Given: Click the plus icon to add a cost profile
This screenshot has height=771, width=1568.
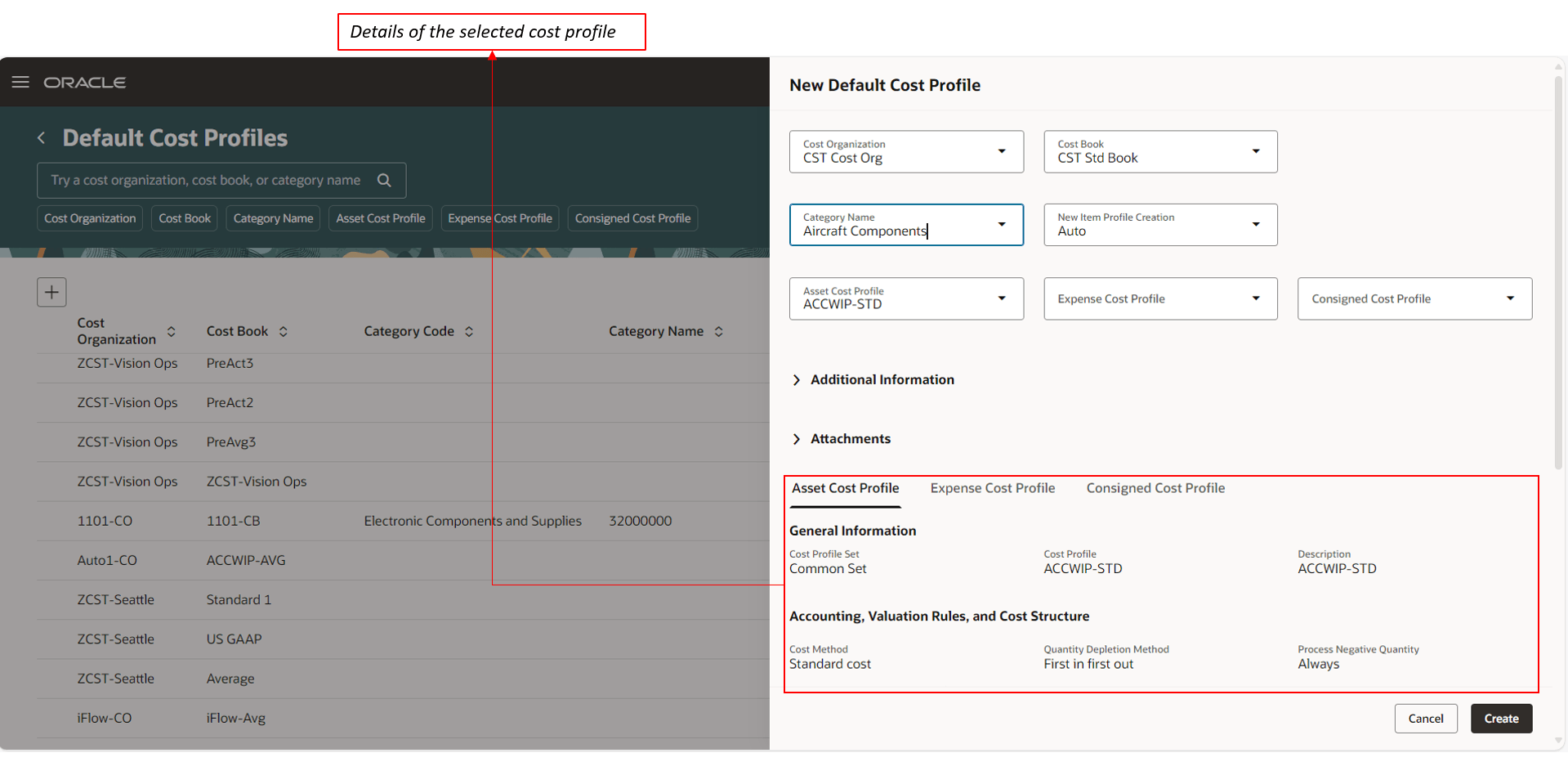Looking at the screenshot, I should pyautogui.click(x=51, y=292).
